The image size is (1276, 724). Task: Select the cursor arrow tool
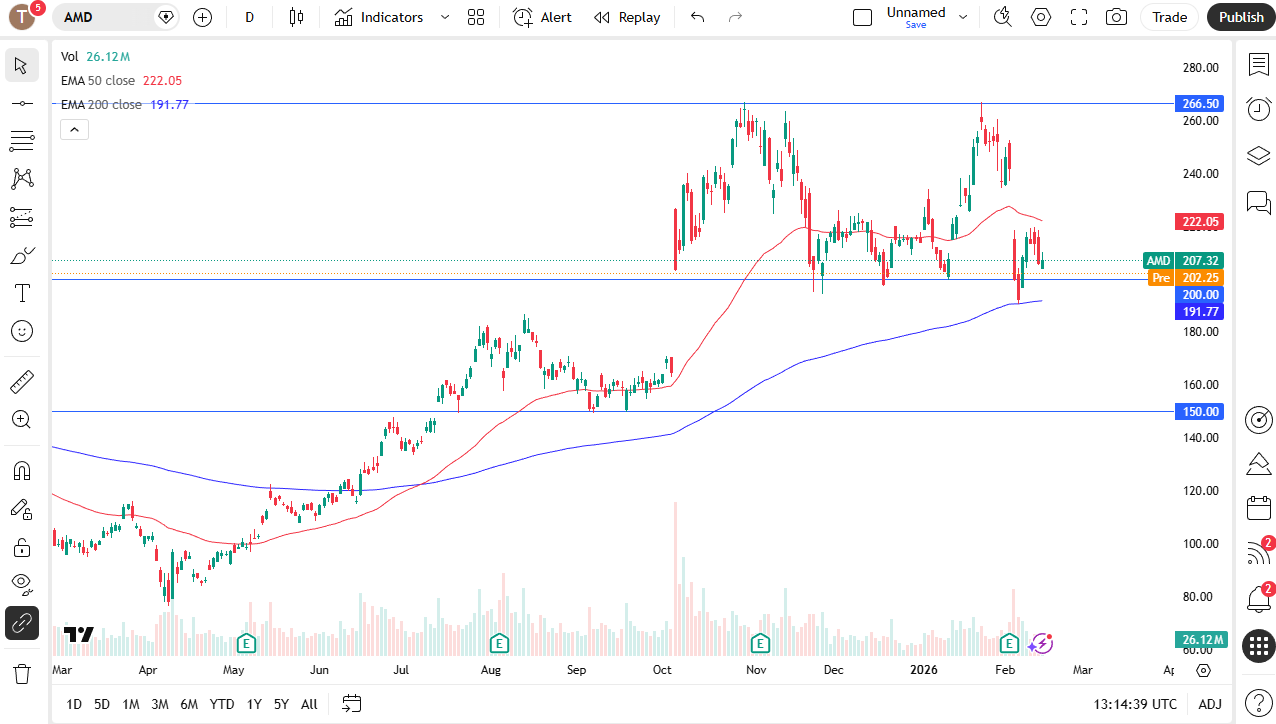21,66
